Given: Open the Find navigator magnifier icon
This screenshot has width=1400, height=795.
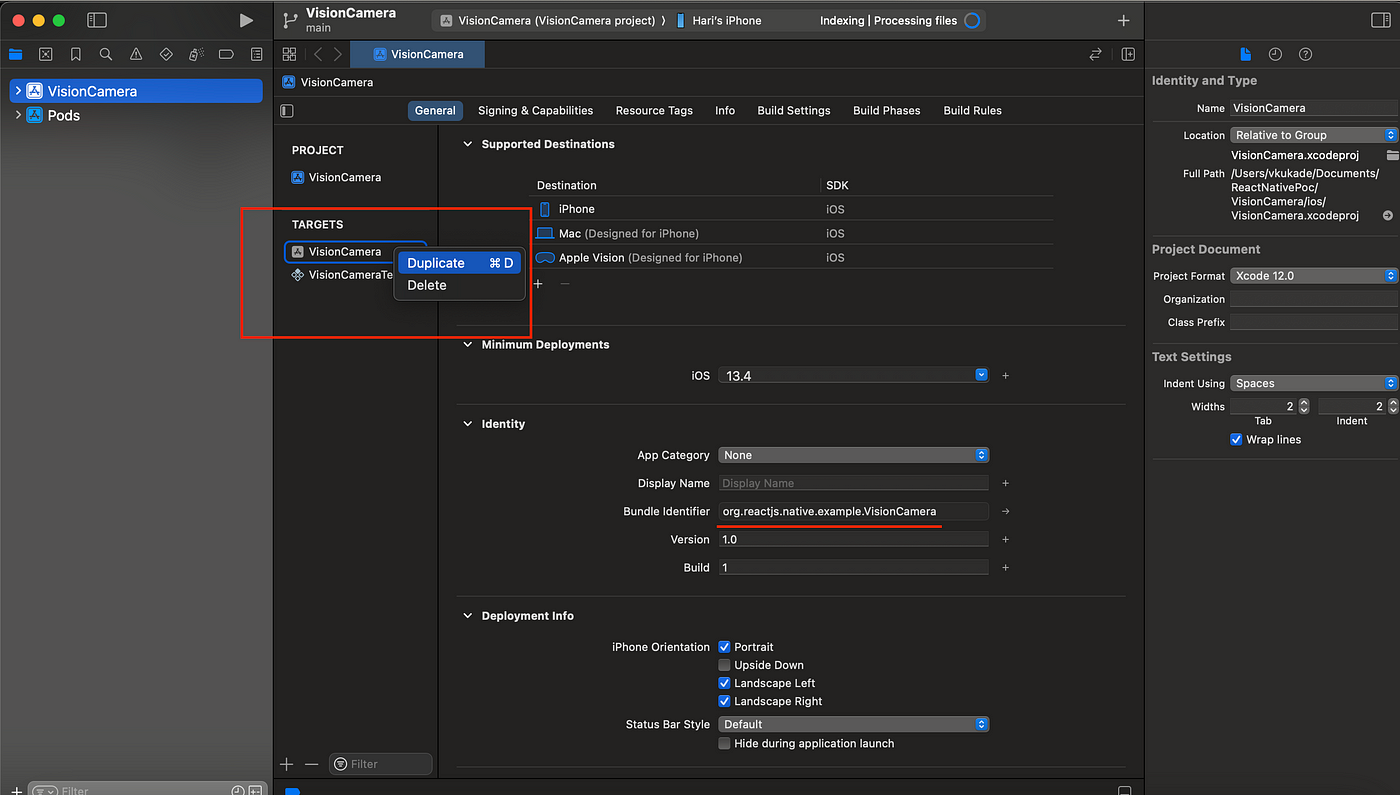Looking at the screenshot, I should pyautogui.click(x=106, y=54).
